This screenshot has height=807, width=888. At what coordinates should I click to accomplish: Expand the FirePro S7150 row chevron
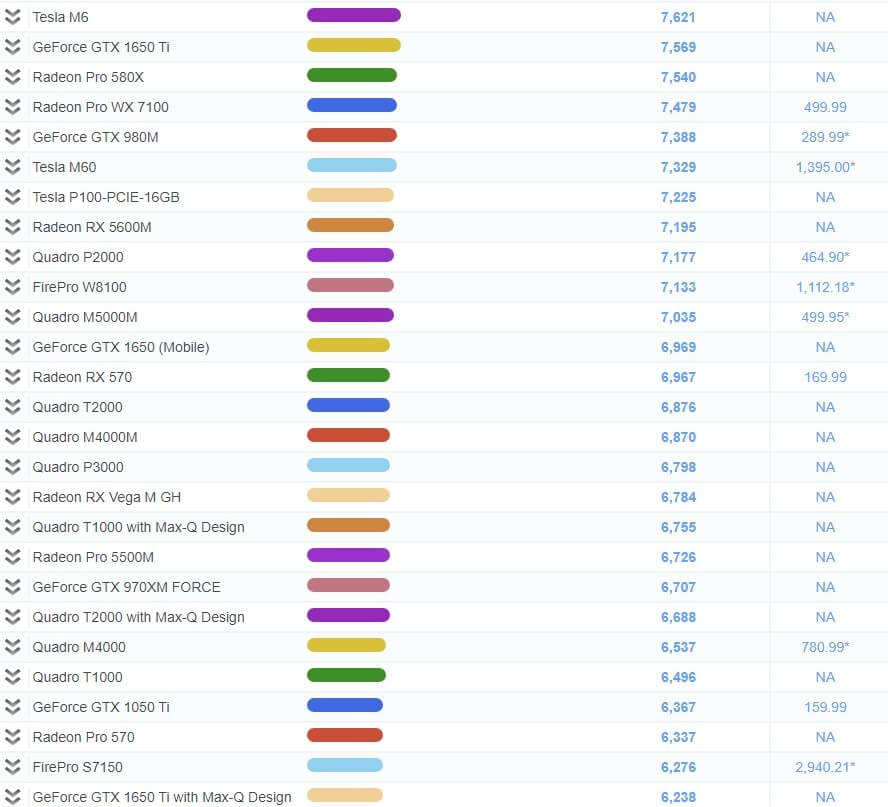(12, 767)
